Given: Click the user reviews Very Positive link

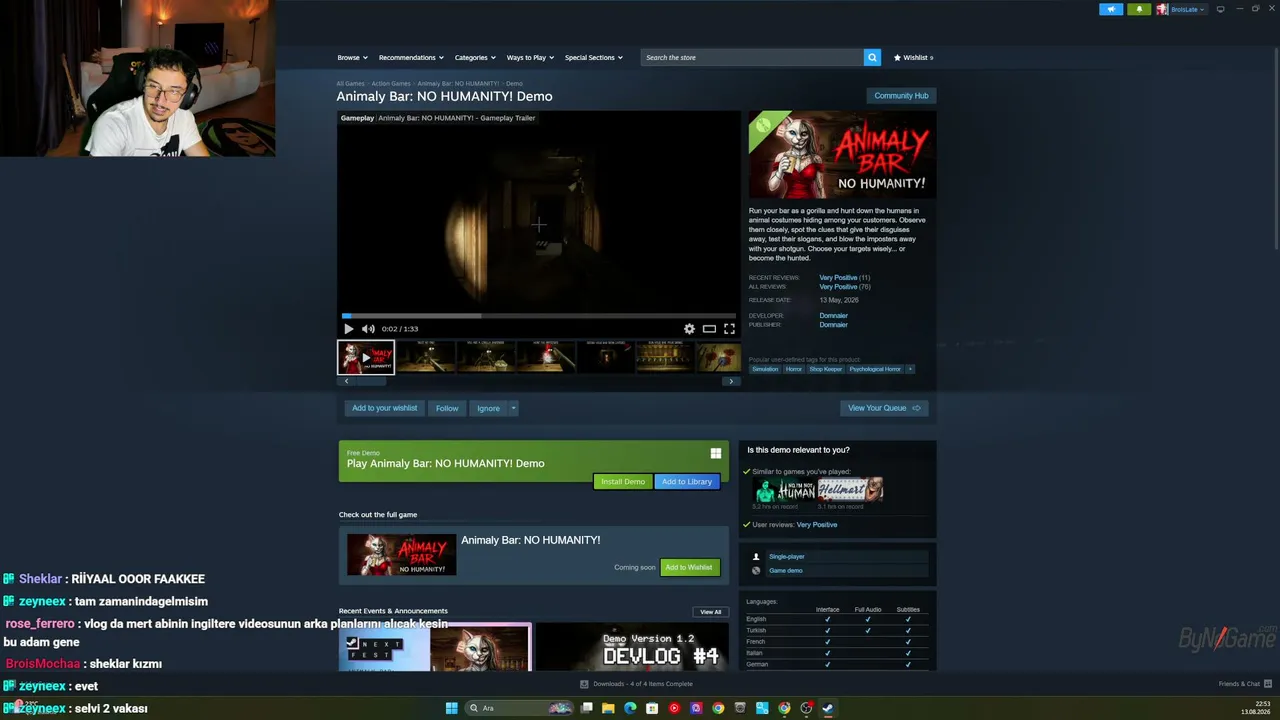Looking at the screenshot, I should (817, 525).
